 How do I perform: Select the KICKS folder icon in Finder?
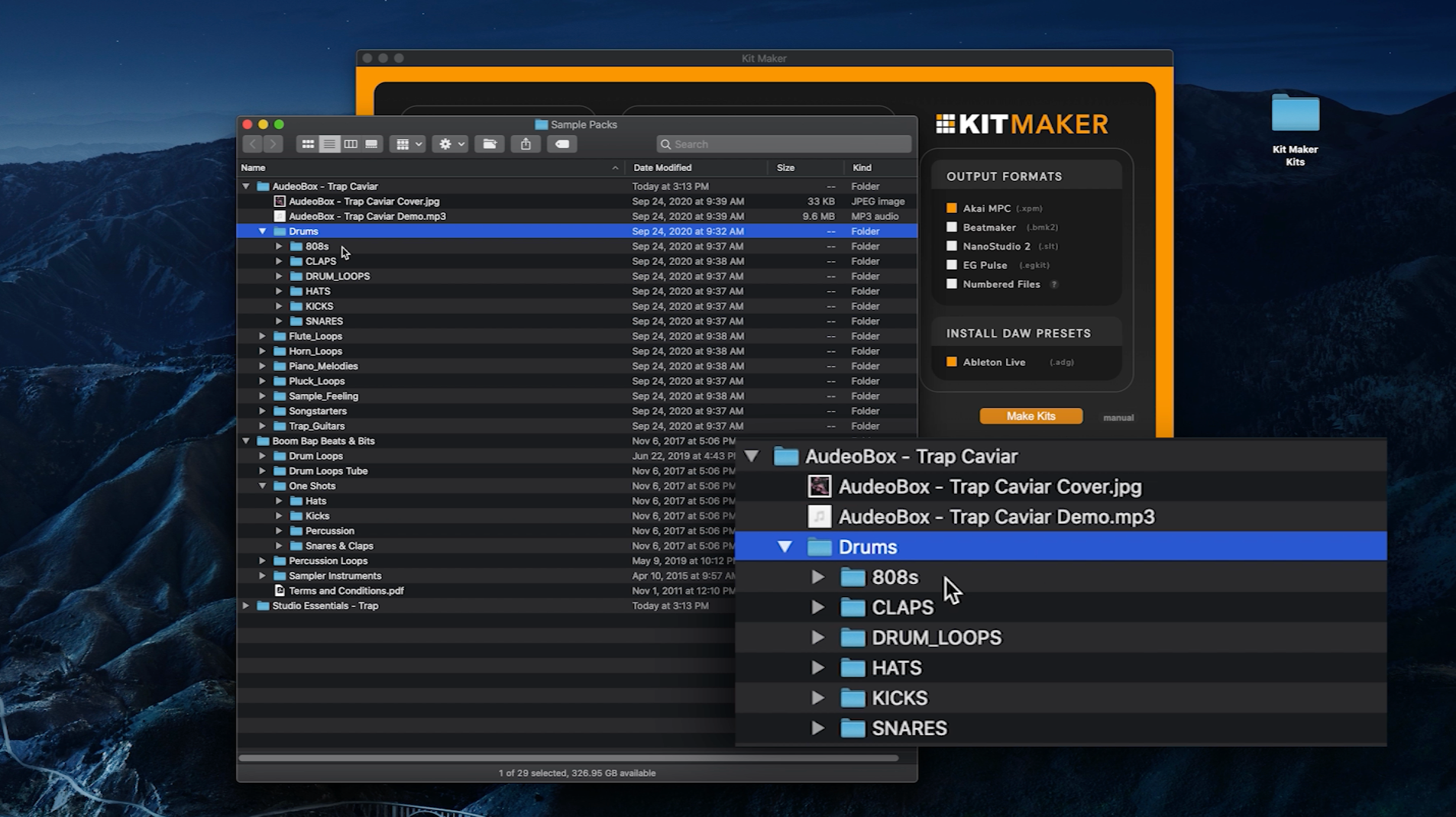296,306
